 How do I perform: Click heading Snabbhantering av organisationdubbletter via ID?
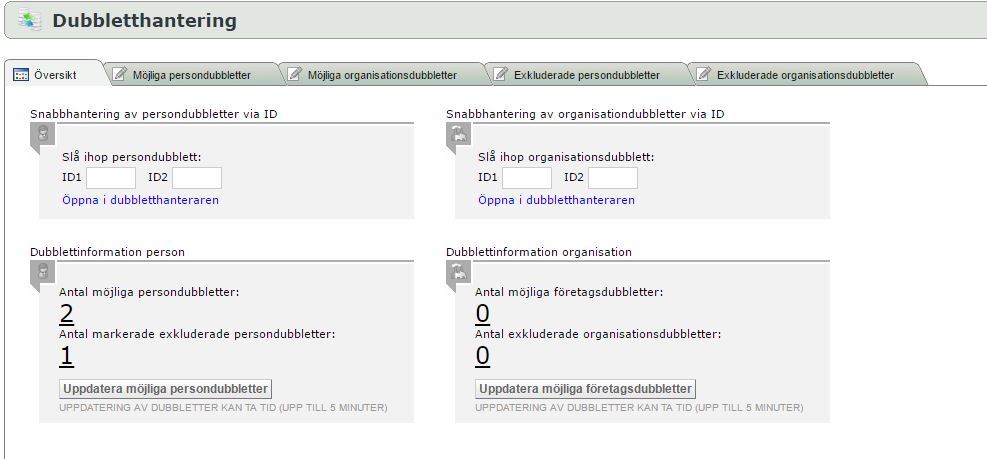click(585, 114)
